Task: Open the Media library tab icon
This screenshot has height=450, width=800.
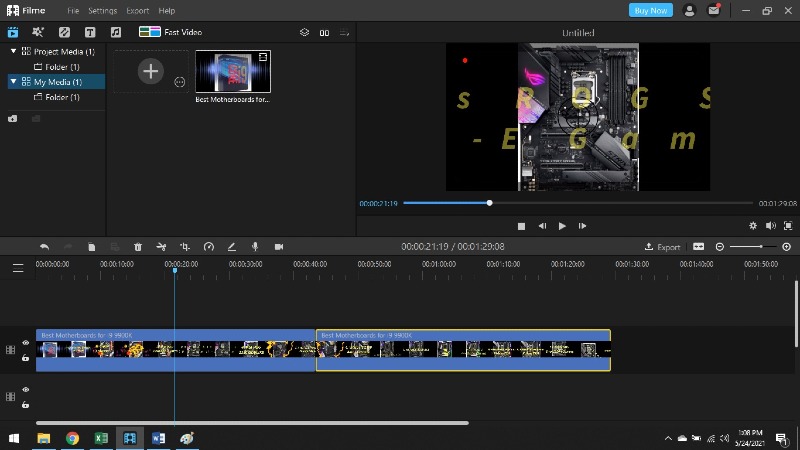Action: 13,32
